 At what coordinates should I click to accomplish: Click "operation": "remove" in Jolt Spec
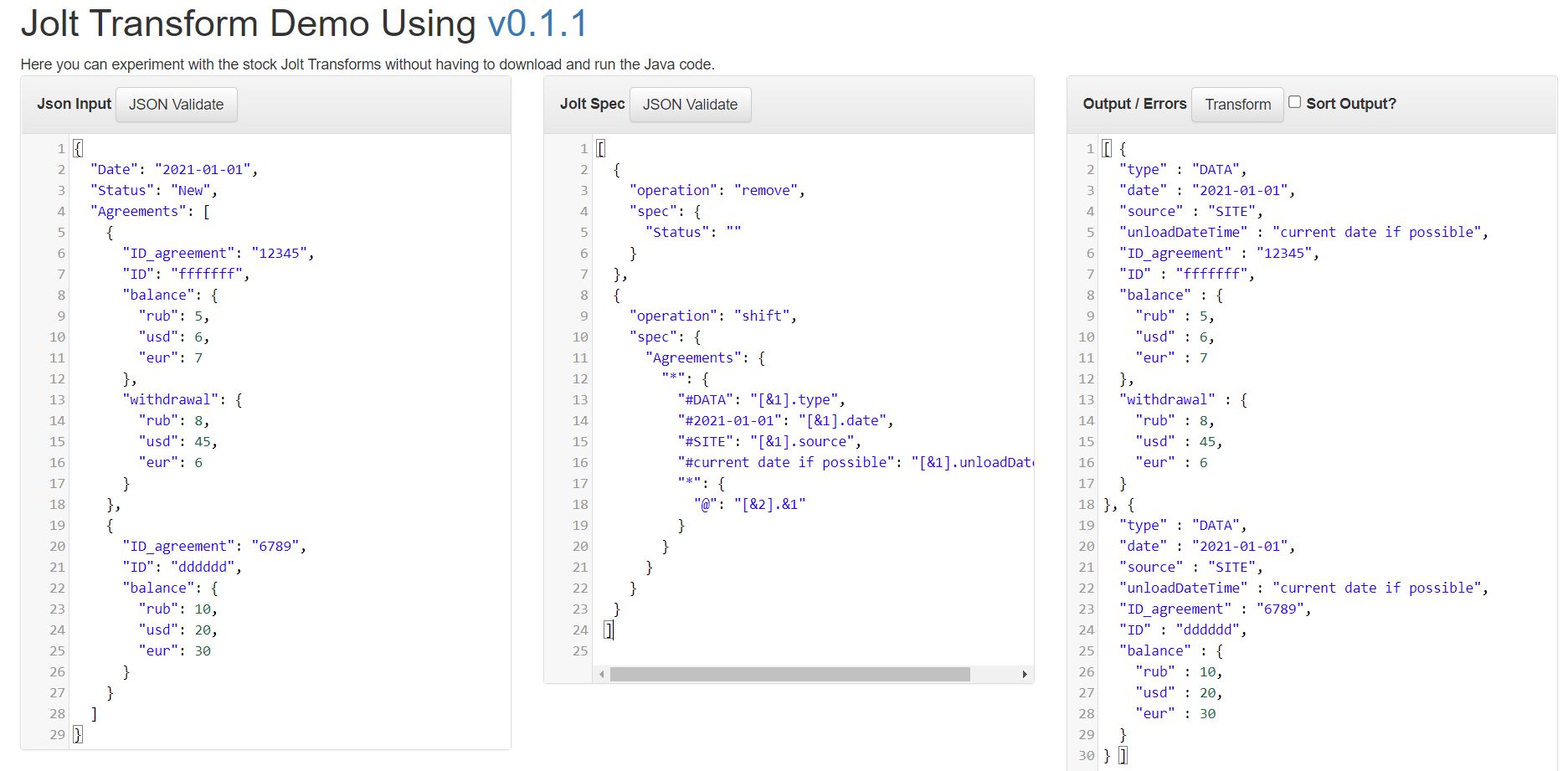(x=717, y=190)
